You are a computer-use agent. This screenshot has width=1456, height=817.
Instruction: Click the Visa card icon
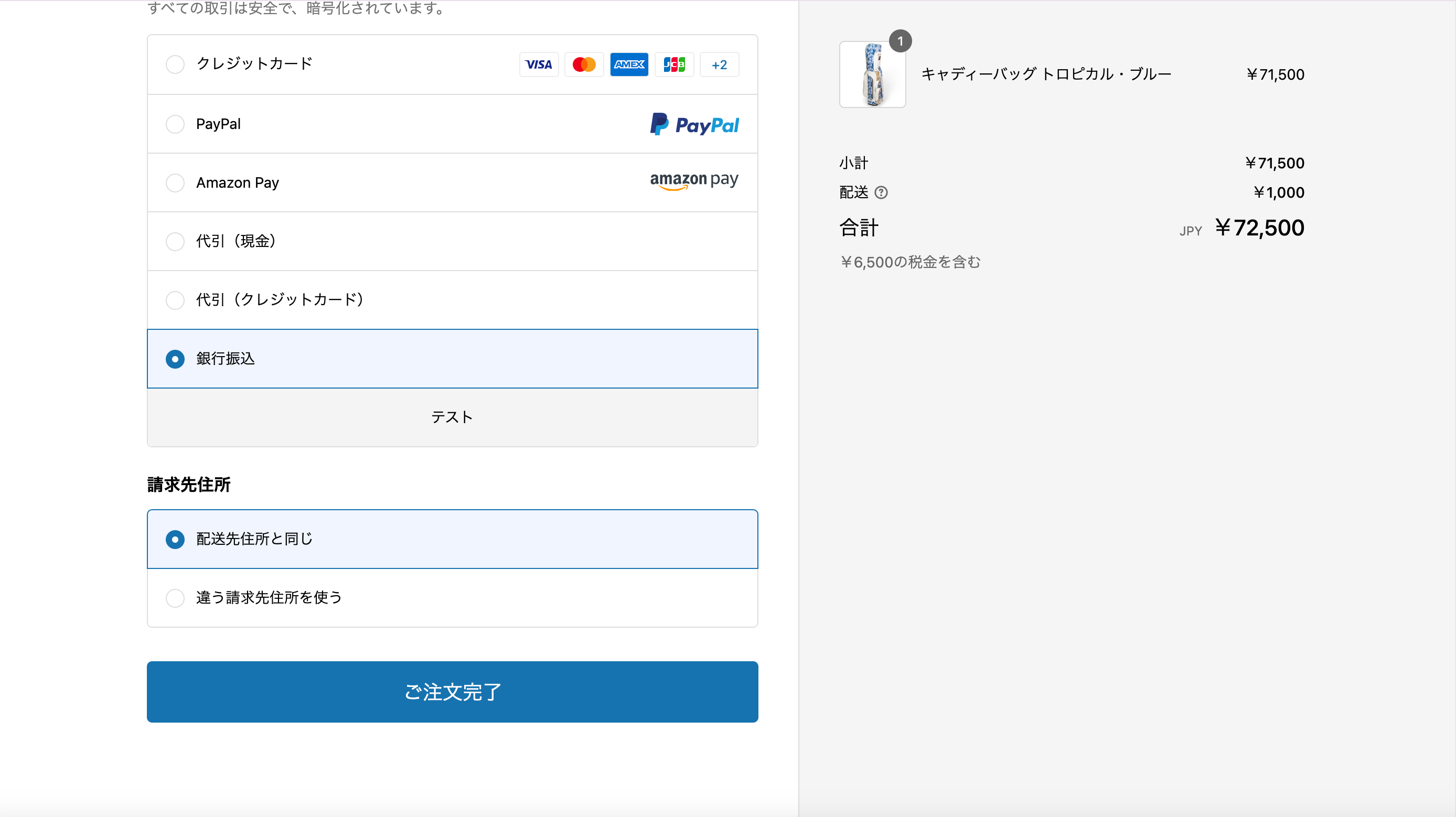coord(539,64)
